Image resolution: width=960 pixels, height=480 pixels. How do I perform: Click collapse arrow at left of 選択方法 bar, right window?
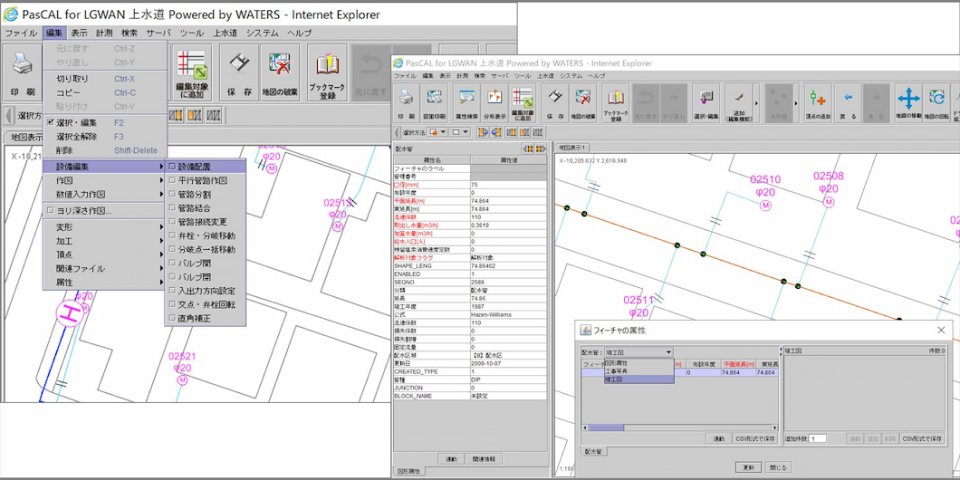(x=397, y=132)
